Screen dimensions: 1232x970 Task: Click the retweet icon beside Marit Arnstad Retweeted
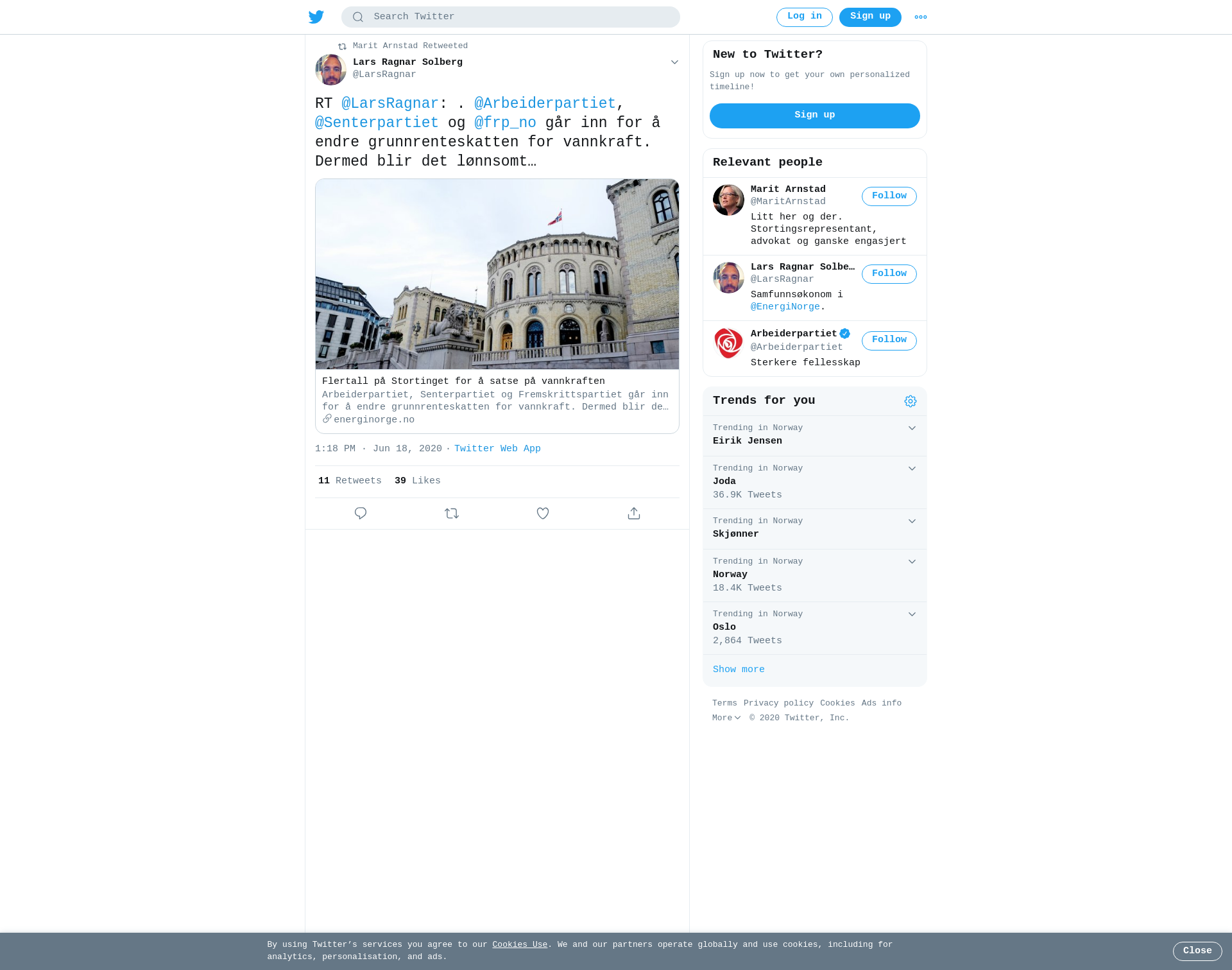(342, 46)
